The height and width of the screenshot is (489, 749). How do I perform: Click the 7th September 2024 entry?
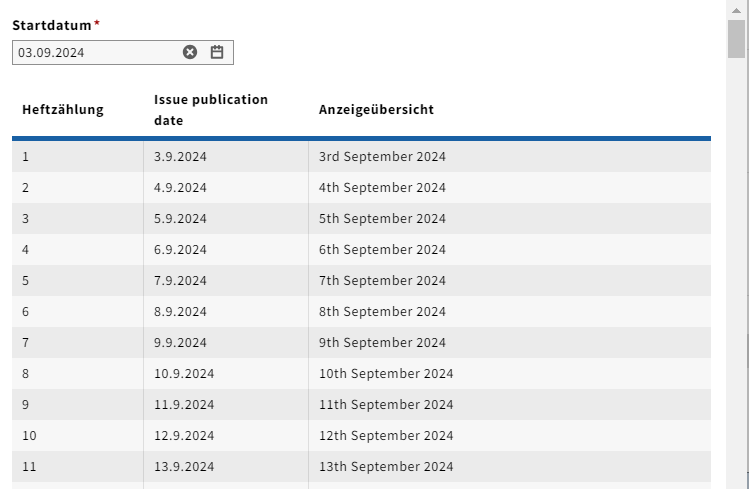[382, 281]
